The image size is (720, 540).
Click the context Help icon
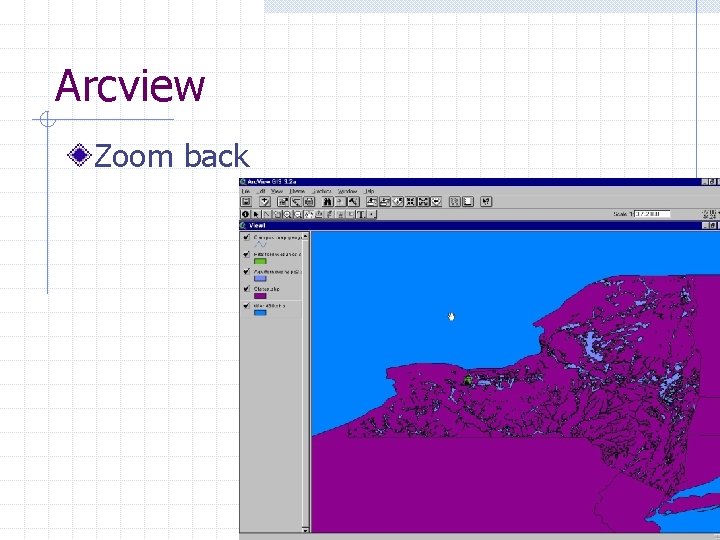486,202
